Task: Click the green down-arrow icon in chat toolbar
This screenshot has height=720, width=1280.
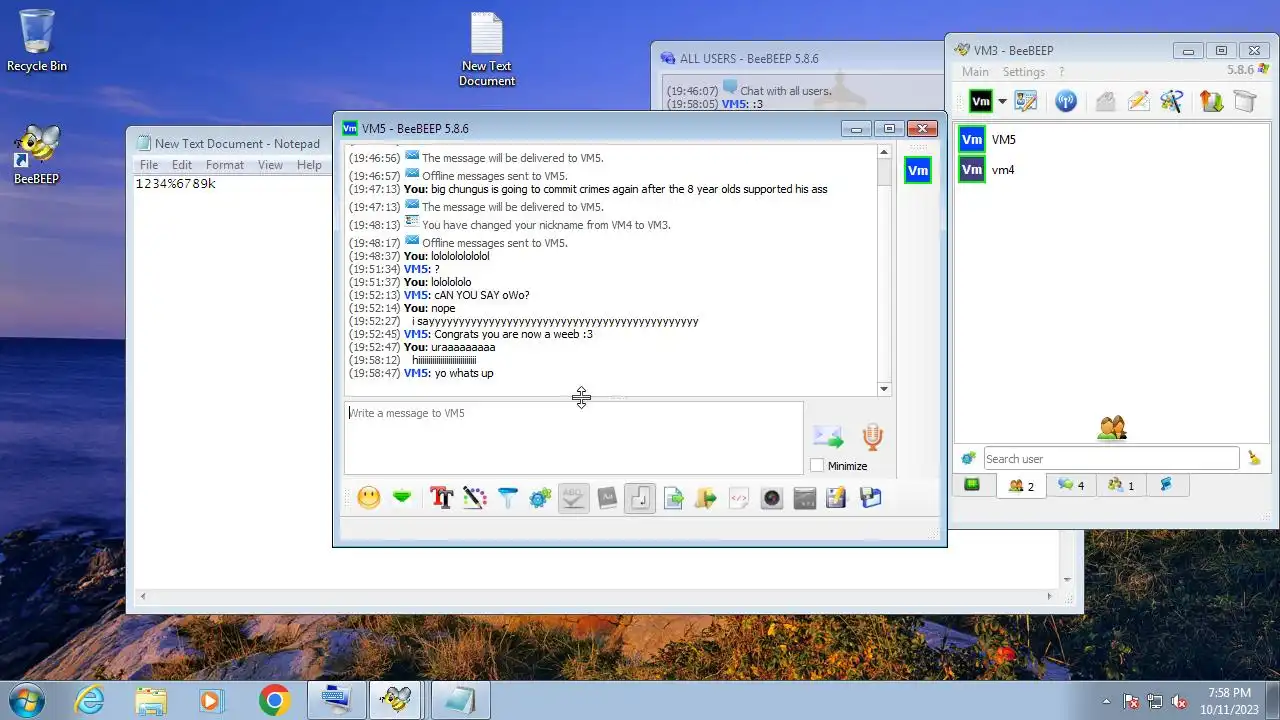Action: 402,497
